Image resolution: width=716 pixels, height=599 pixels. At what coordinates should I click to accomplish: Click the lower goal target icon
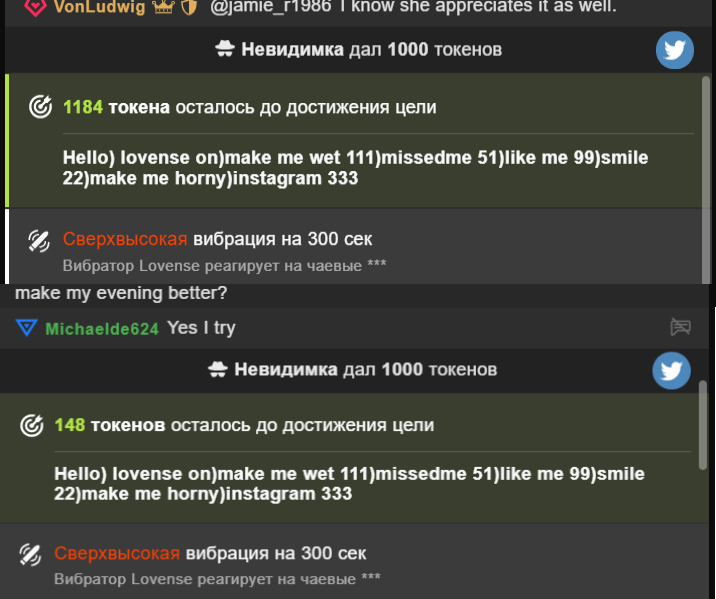32,425
